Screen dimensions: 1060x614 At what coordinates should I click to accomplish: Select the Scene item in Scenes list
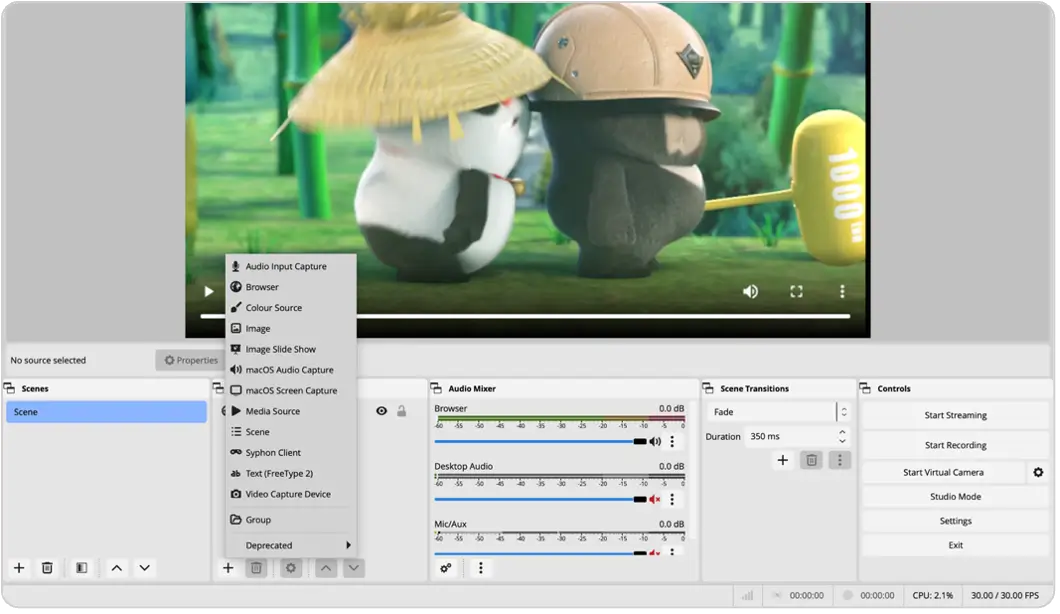tap(107, 412)
